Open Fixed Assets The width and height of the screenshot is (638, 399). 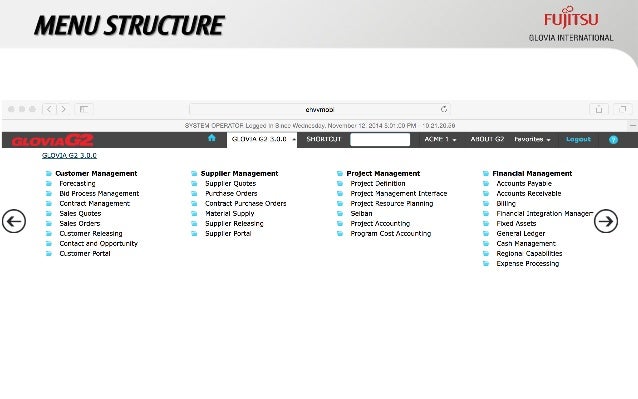coord(516,223)
